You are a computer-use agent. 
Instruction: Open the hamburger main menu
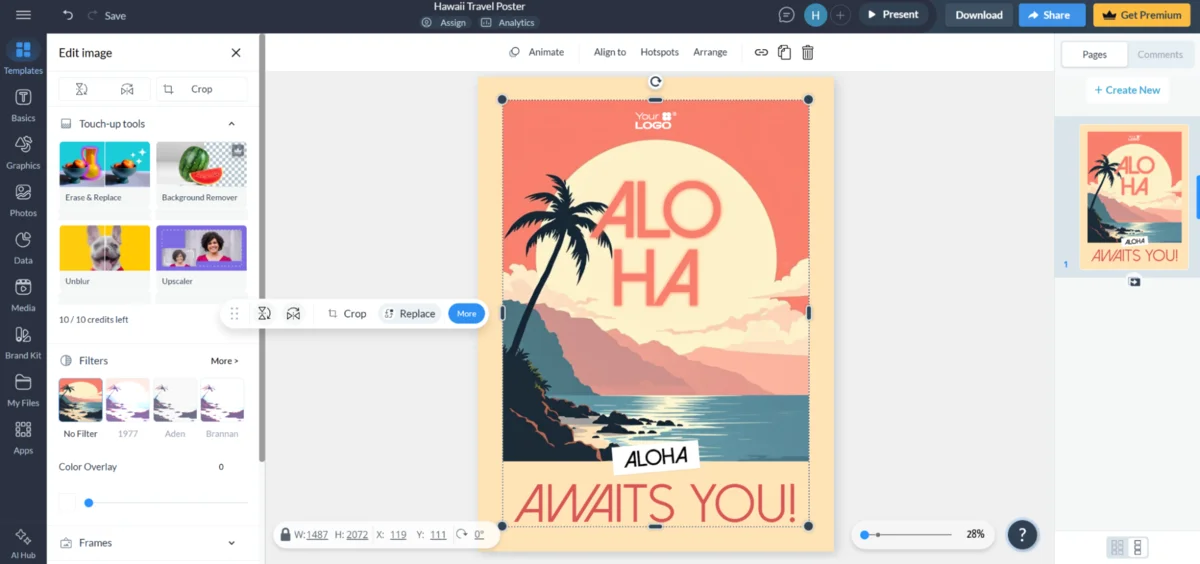(x=23, y=15)
